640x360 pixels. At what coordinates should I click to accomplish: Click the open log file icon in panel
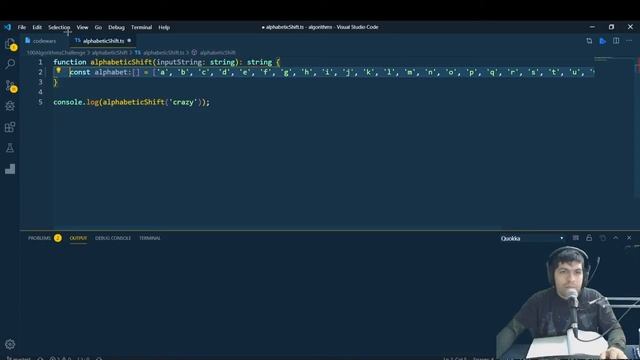[602, 238]
